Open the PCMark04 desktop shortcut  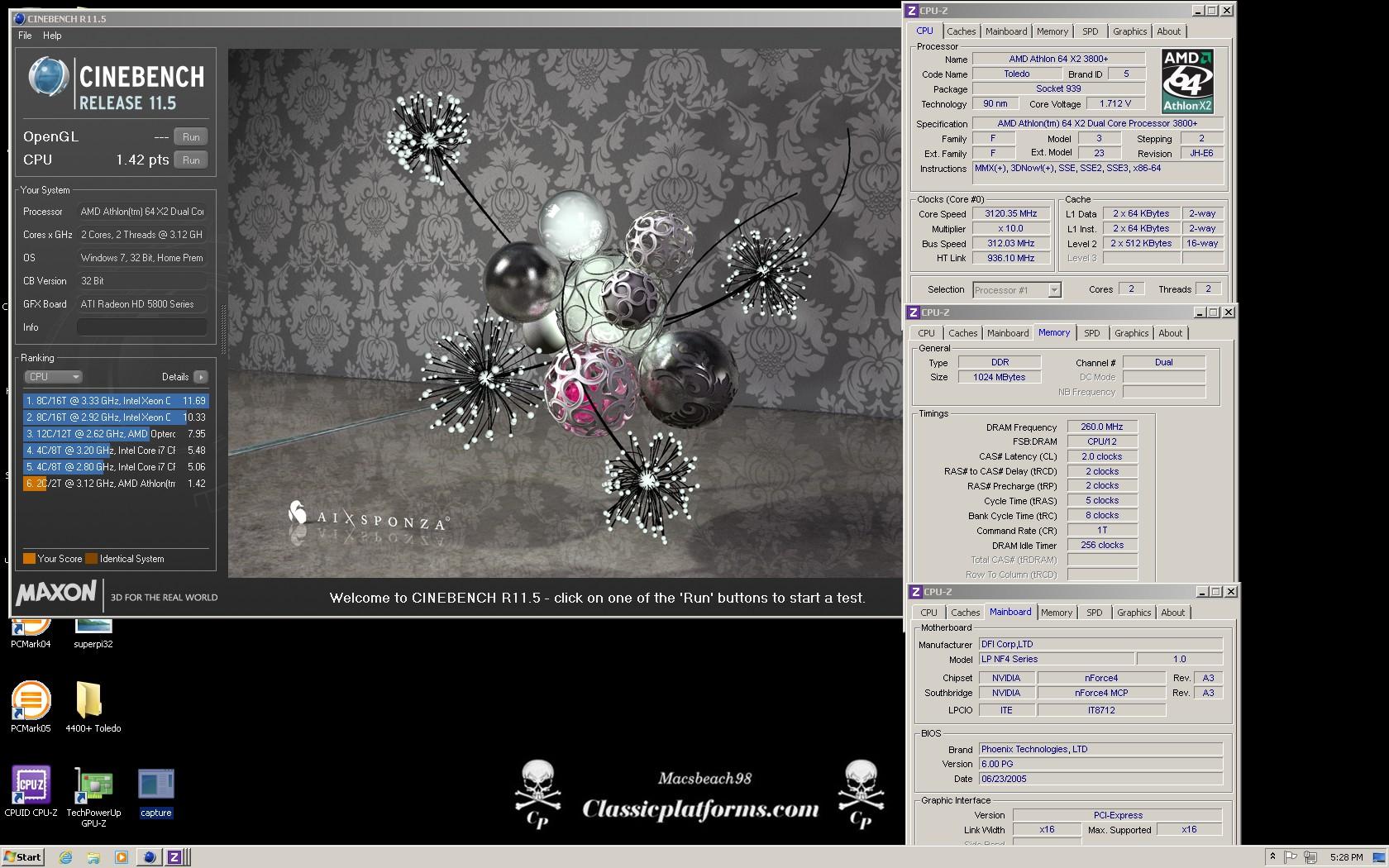coord(31,633)
